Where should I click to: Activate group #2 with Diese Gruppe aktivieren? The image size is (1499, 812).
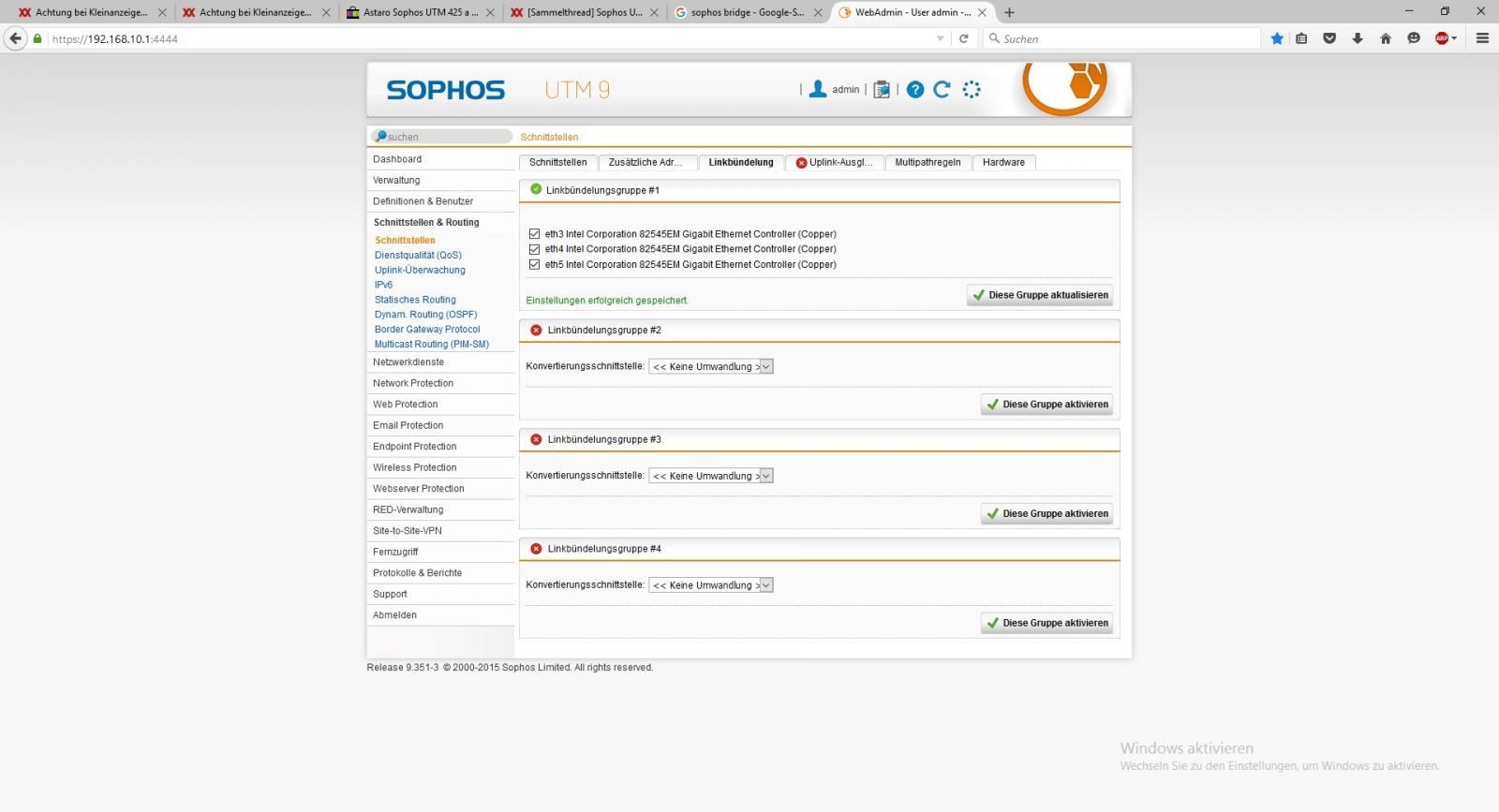1046,405
